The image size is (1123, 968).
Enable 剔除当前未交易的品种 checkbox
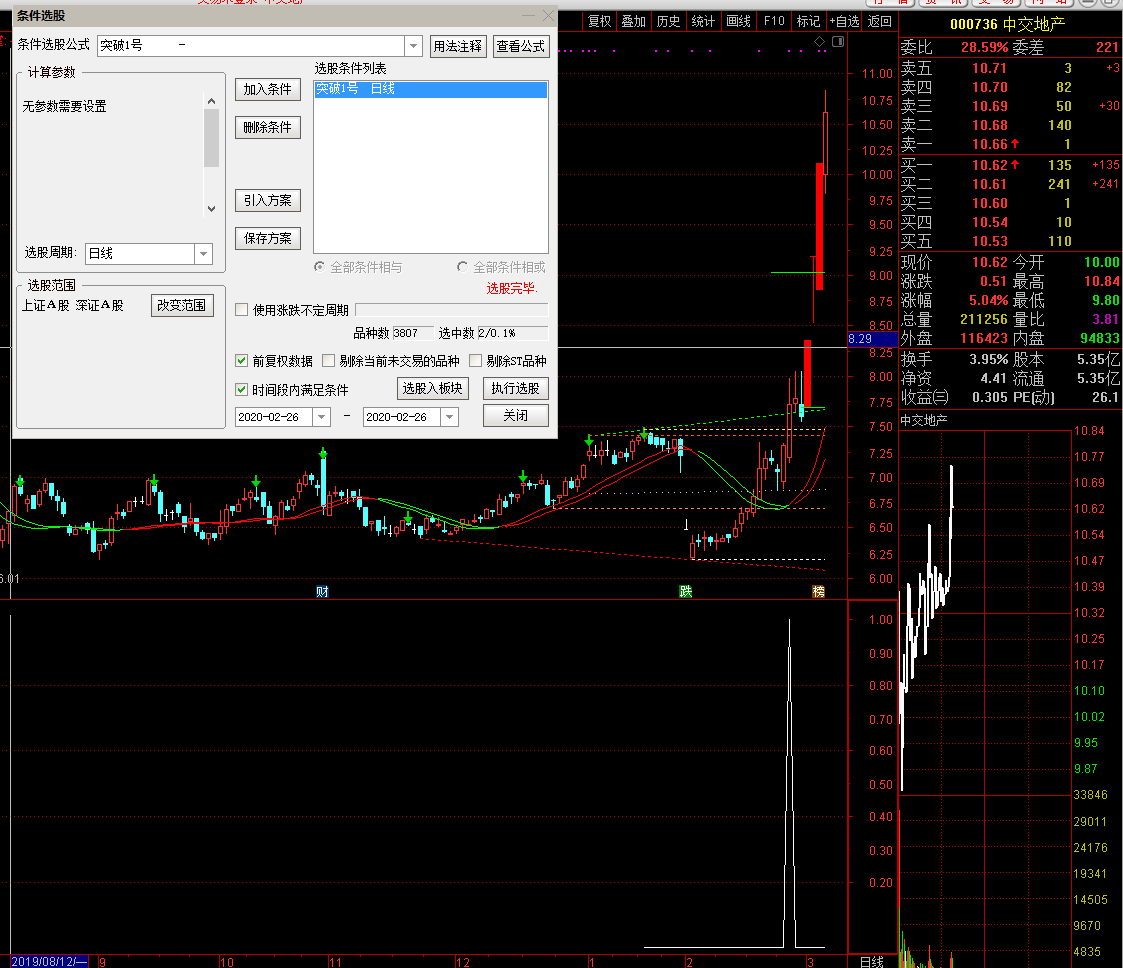[329, 361]
